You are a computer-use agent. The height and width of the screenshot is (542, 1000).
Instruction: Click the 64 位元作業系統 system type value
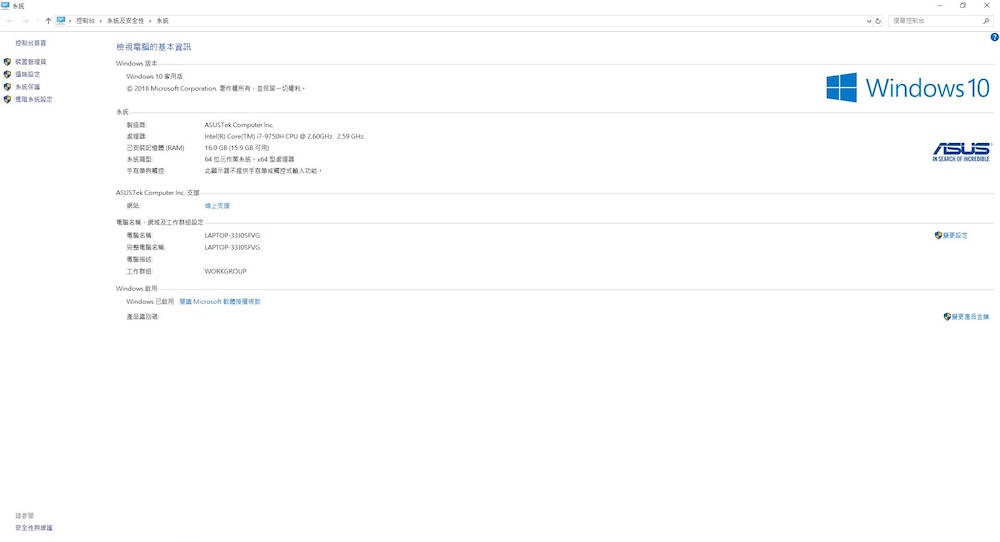[x=249, y=159]
